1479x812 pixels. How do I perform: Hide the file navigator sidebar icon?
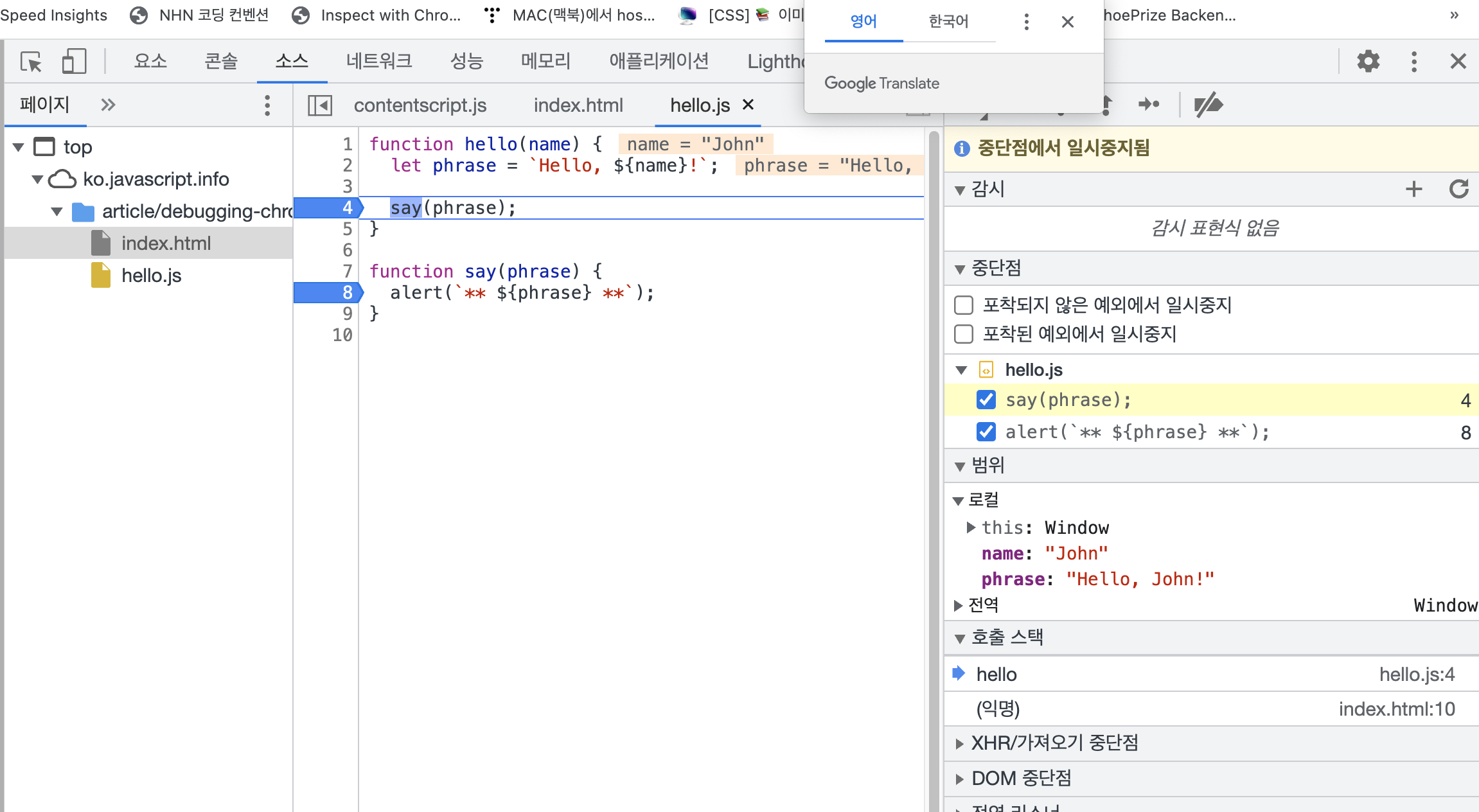pos(319,105)
